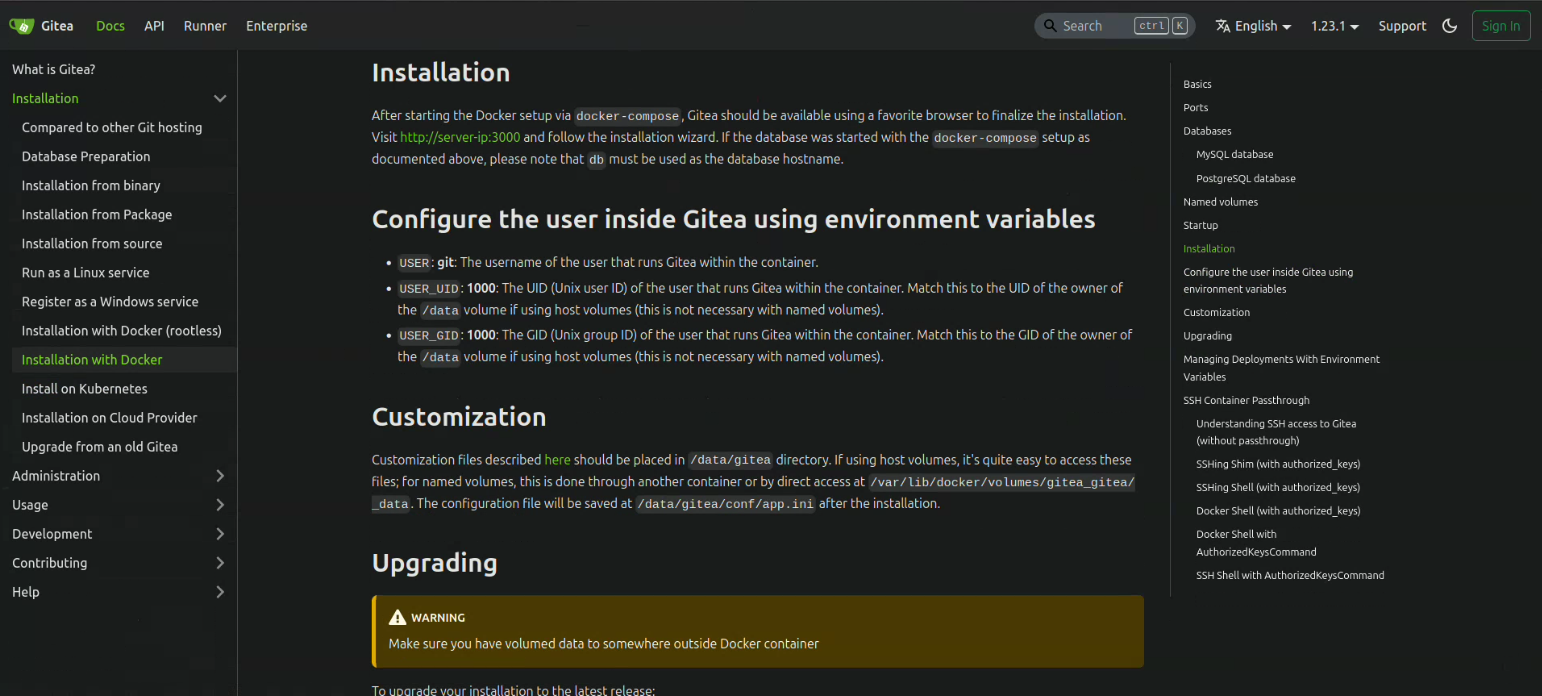Jump to SSHing Shim (with authorized_keys)
The width and height of the screenshot is (1542, 696).
[1278, 464]
